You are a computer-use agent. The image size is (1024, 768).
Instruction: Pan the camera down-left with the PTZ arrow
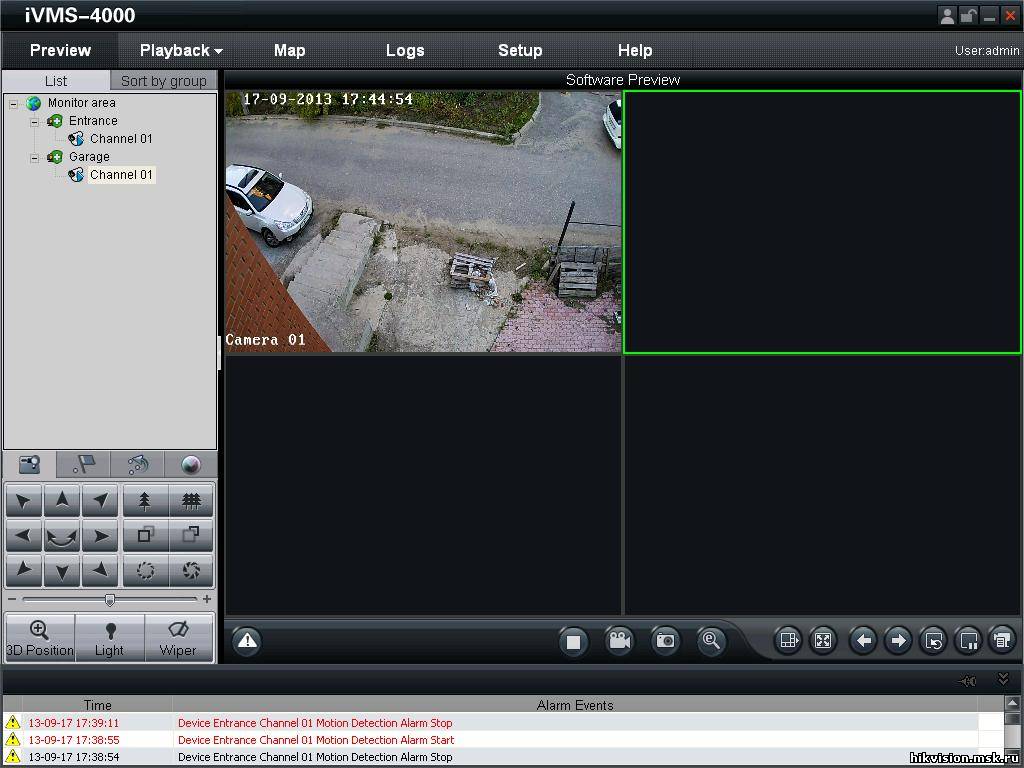click(24, 571)
